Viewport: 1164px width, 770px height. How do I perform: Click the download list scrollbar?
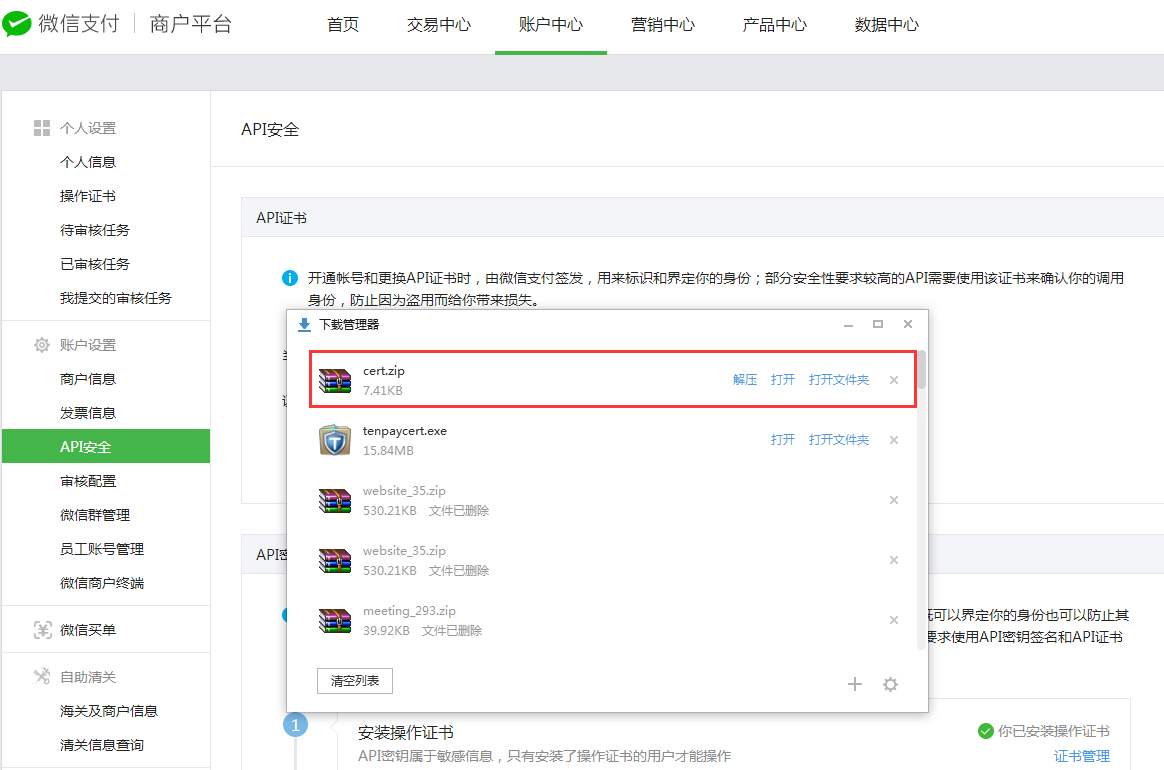click(x=921, y=370)
